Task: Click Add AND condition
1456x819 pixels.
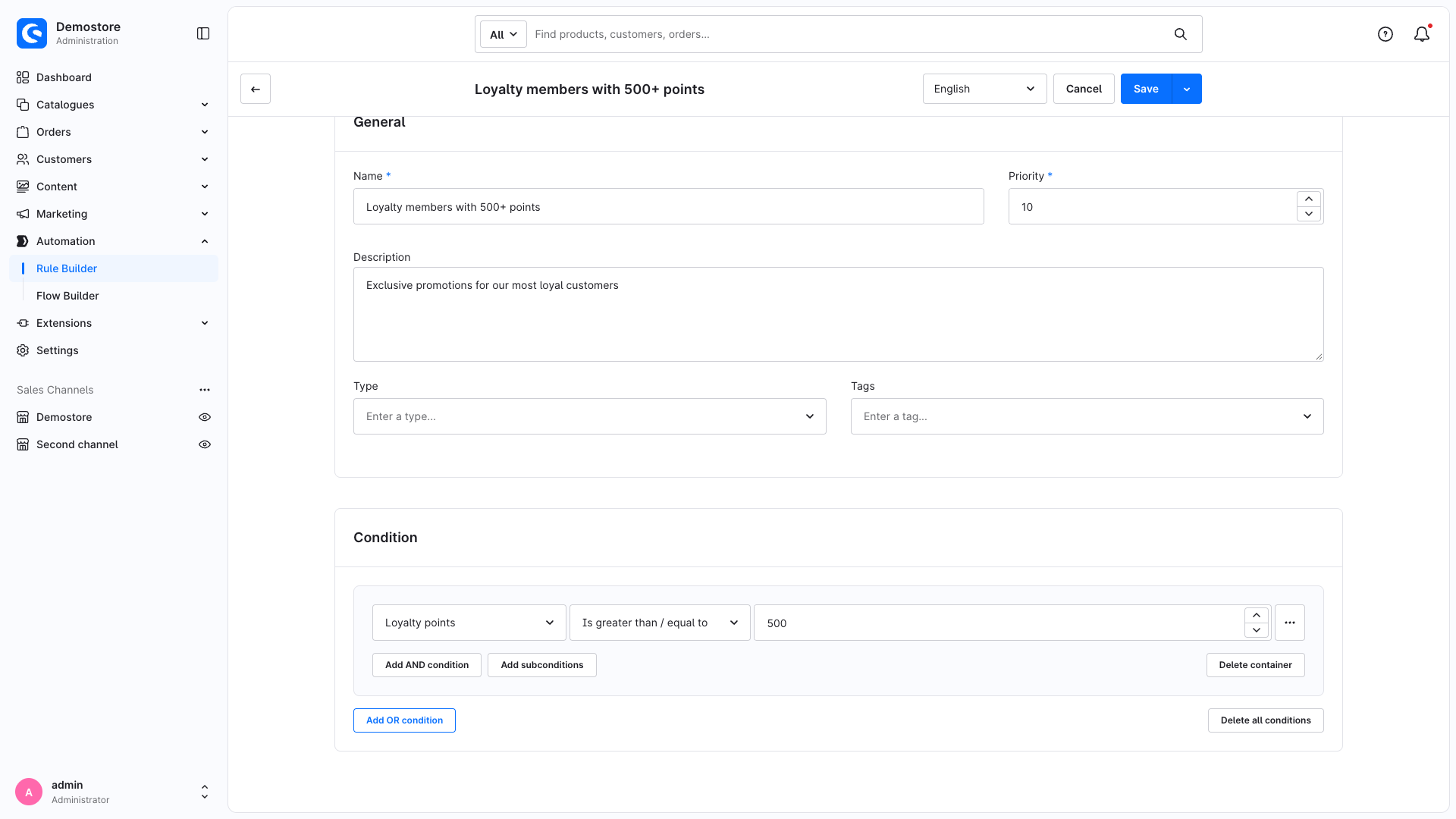Action: pos(427,665)
